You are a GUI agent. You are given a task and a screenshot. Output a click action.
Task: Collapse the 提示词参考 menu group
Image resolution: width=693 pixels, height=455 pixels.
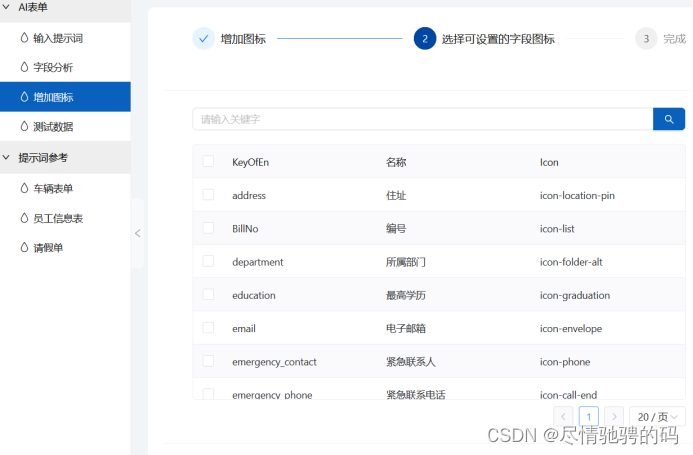[65, 157]
